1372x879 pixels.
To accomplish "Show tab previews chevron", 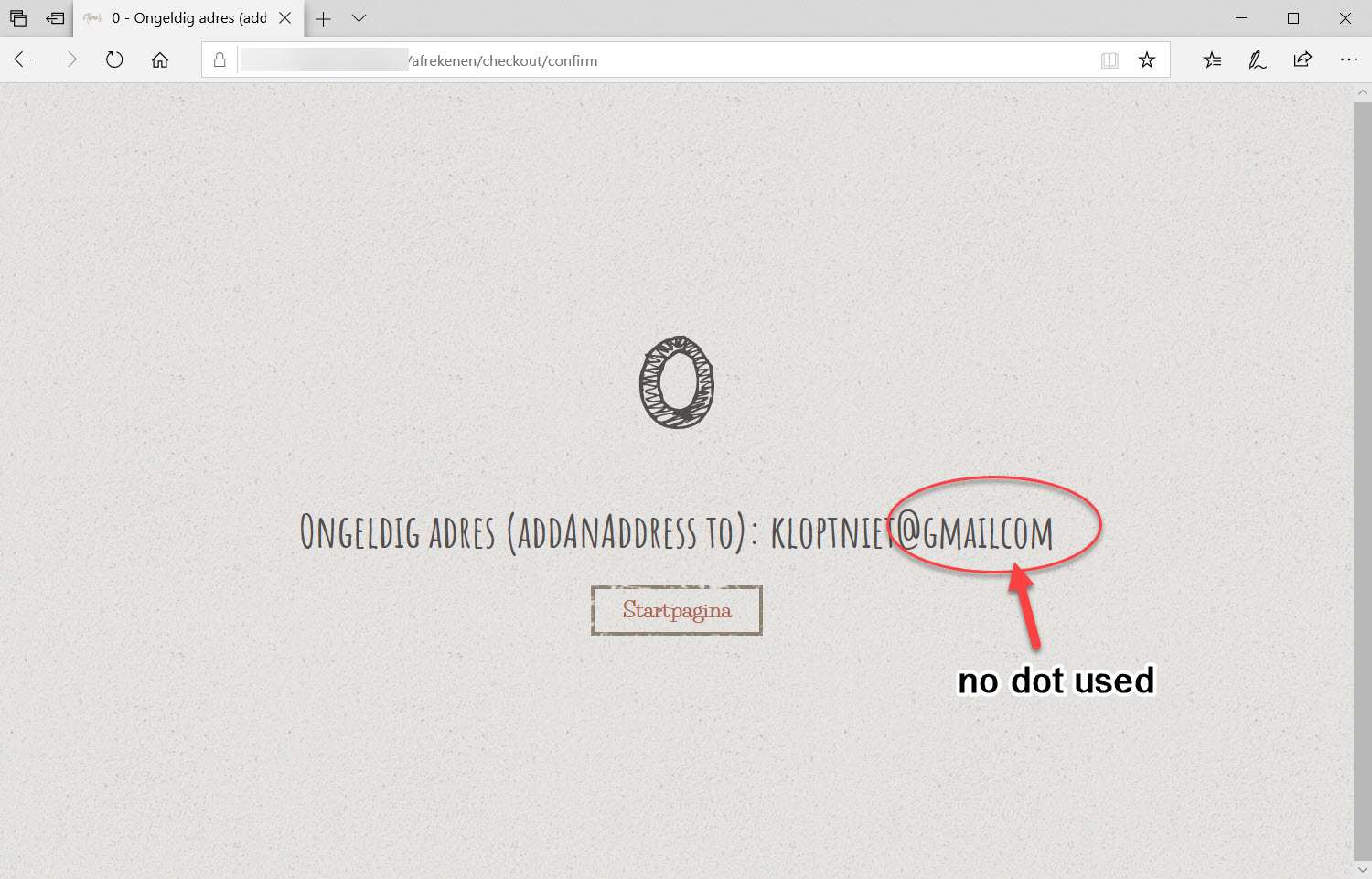I will [x=359, y=18].
